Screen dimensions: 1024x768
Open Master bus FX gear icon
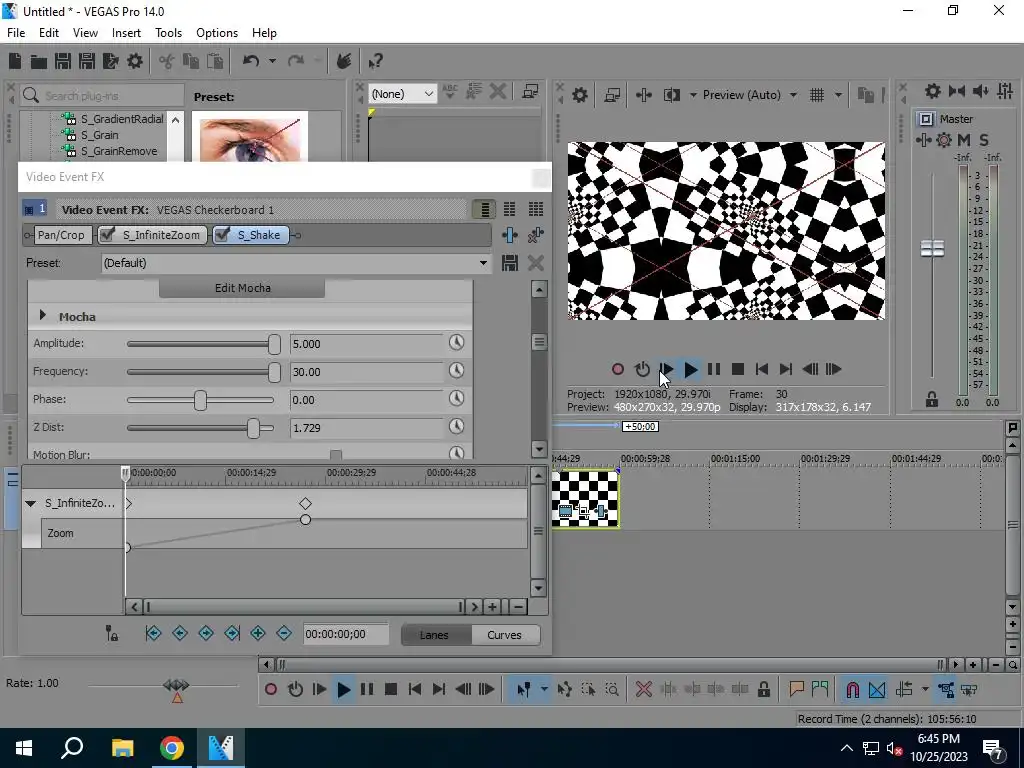click(x=944, y=140)
